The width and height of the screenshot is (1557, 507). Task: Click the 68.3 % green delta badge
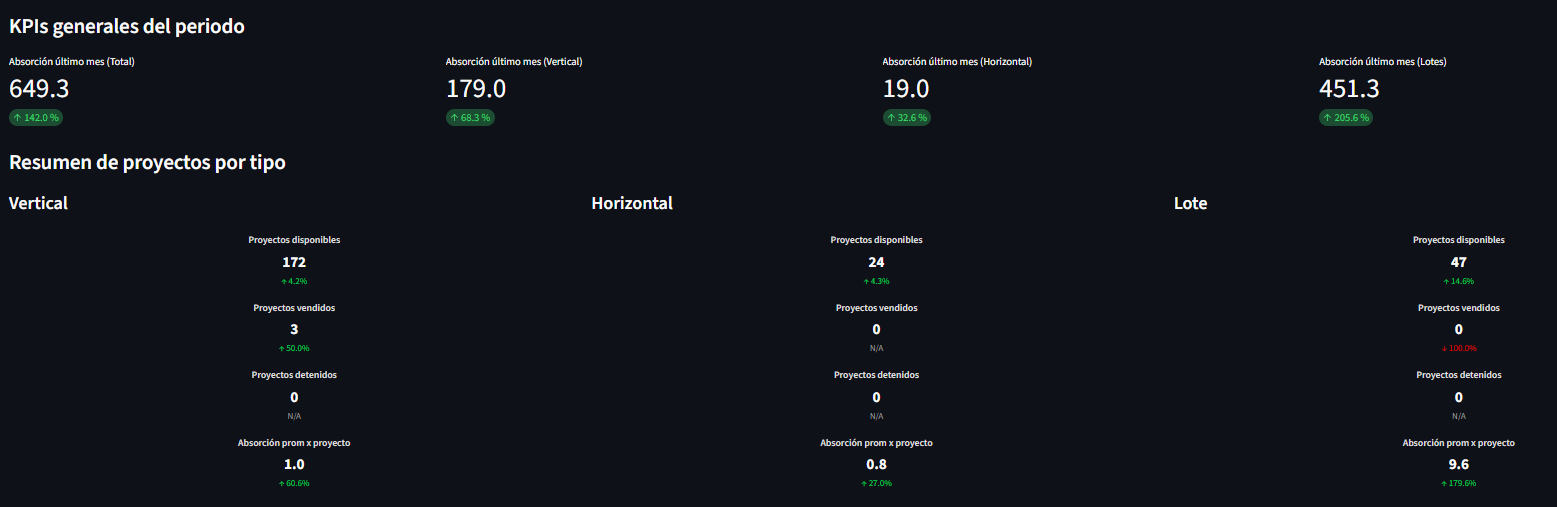pos(470,118)
